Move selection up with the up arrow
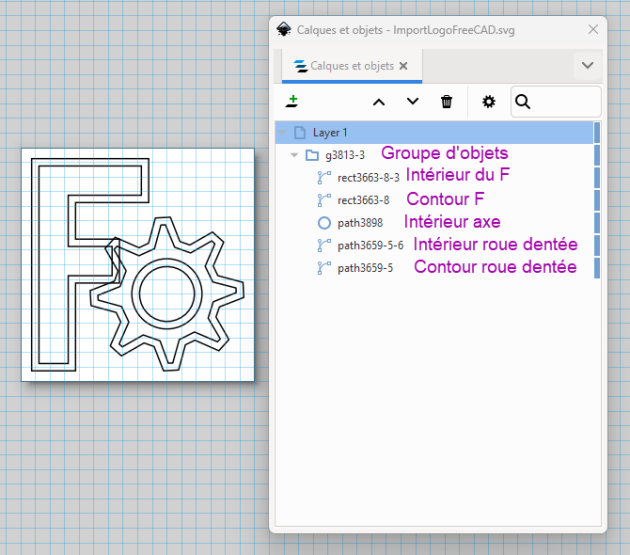 379,101
